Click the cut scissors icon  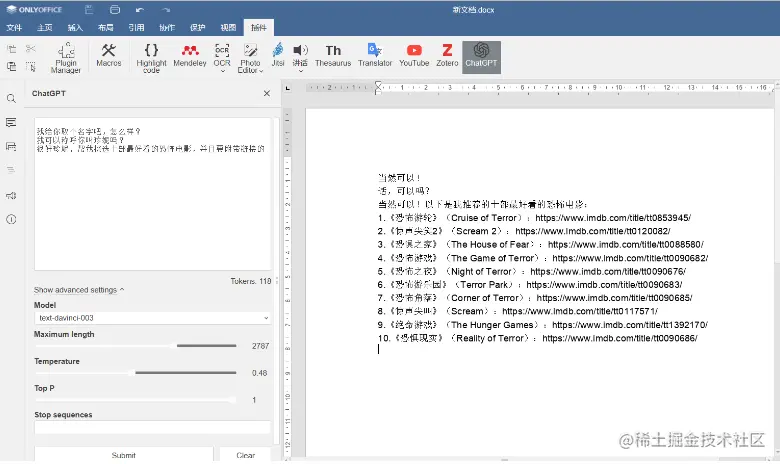tap(31, 49)
